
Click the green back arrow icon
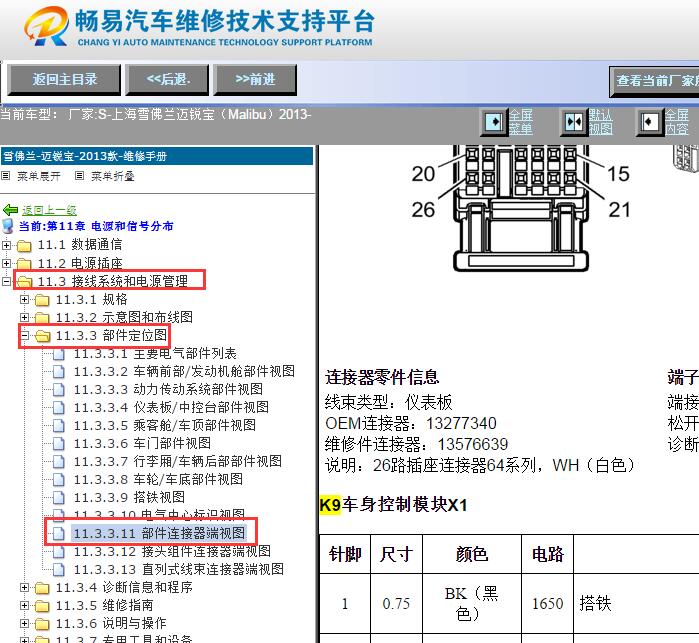click(x=10, y=210)
